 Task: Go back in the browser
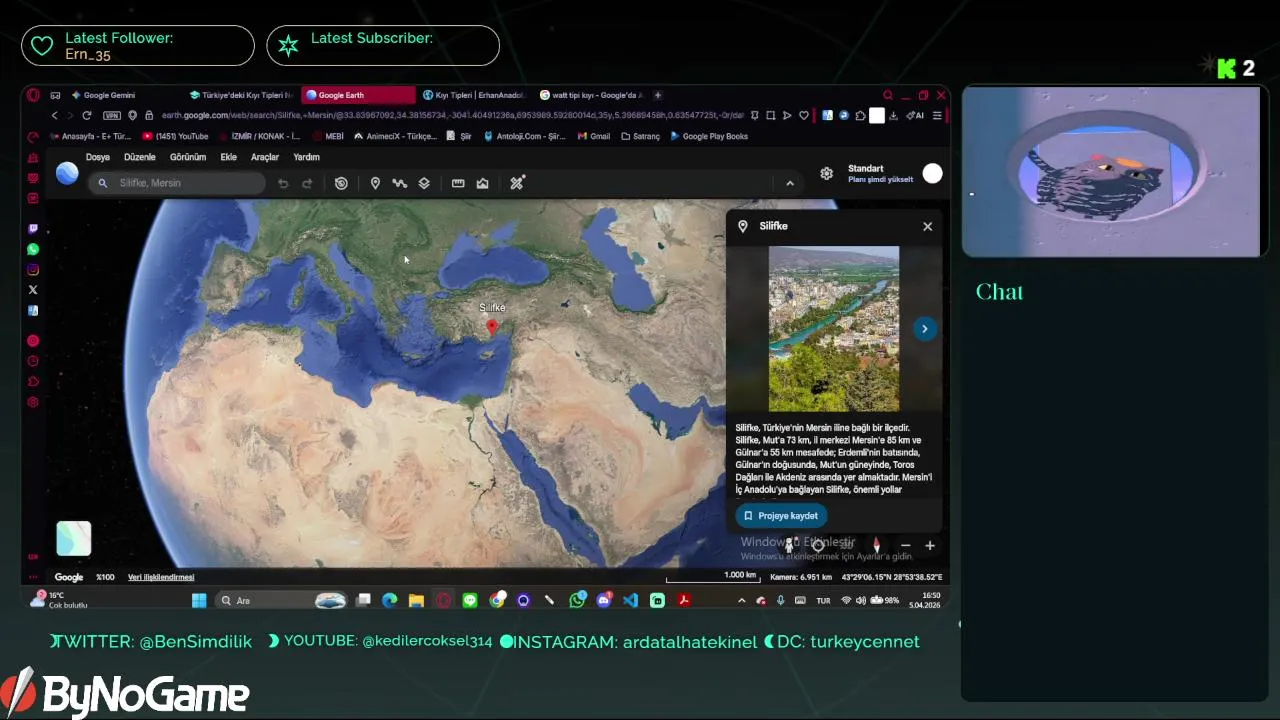point(55,115)
